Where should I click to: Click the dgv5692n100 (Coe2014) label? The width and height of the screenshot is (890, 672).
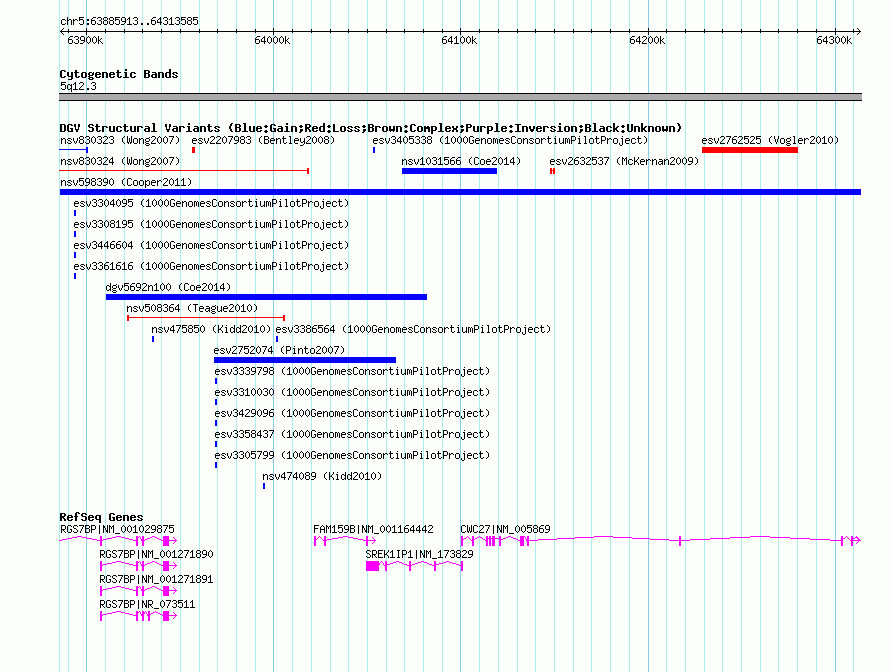[168, 287]
